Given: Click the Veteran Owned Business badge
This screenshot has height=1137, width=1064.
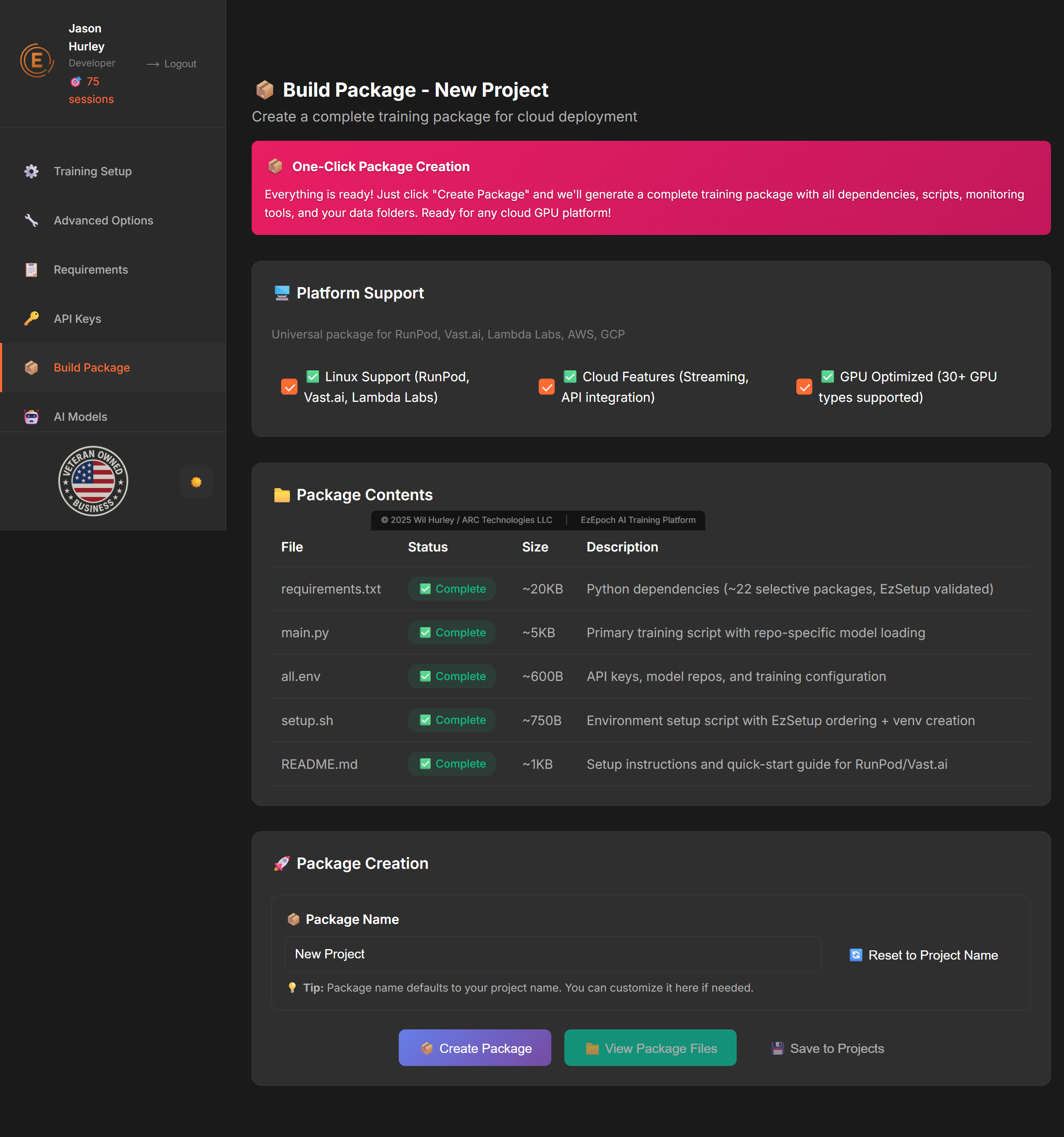Looking at the screenshot, I should click(x=92, y=481).
